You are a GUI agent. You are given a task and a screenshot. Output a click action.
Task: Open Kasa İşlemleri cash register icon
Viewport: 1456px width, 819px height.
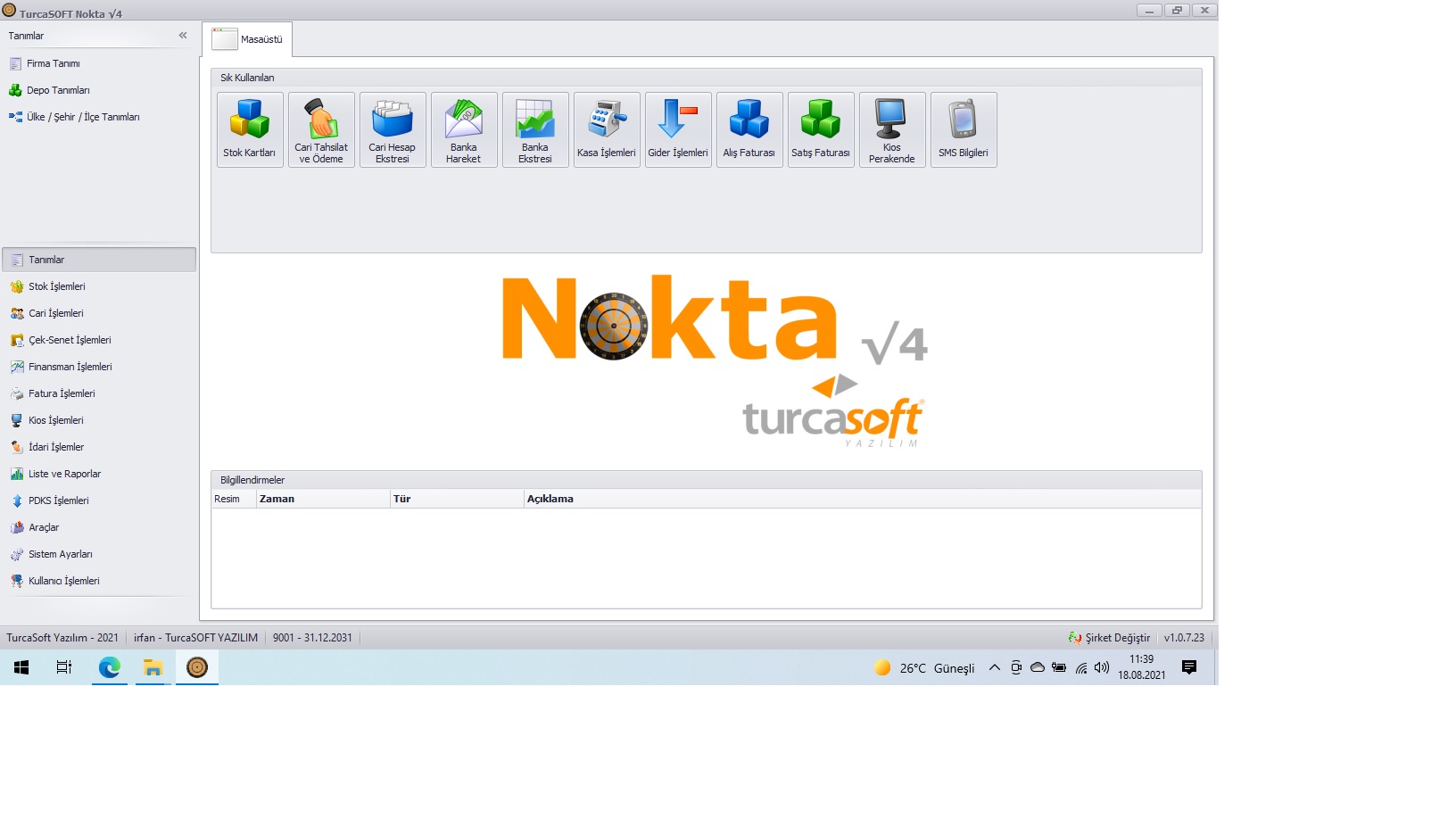click(607, 129)
